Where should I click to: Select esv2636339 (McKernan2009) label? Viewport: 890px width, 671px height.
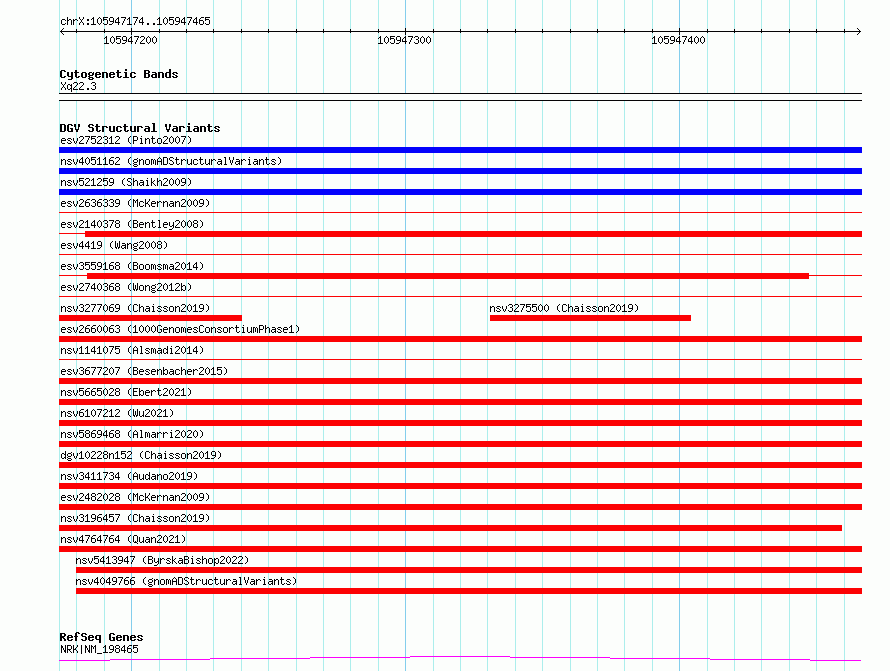pyautogui.click(x=135, y=203)
